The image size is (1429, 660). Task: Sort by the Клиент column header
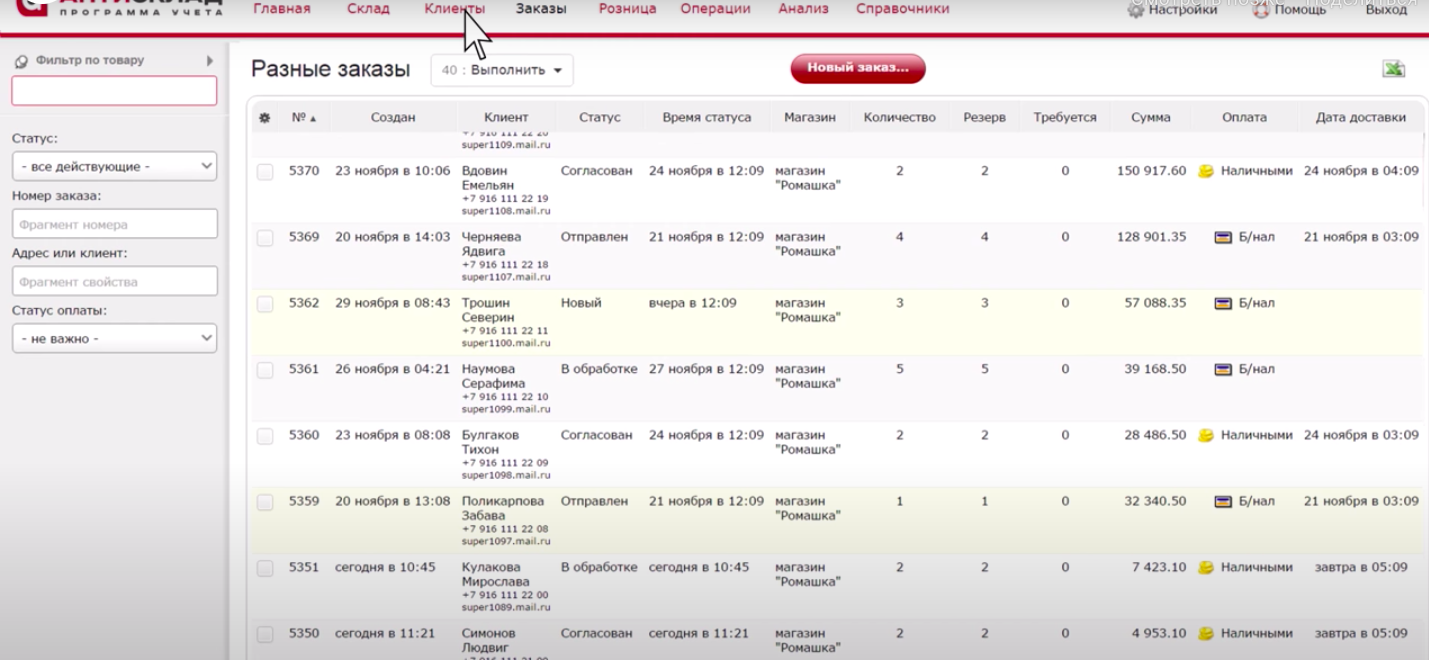point(506,117)
